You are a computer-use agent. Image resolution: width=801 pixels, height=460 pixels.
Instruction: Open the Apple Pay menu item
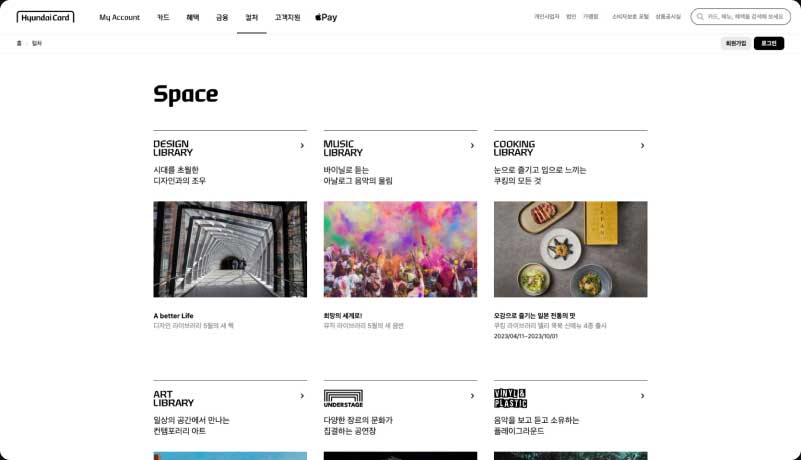326,17
